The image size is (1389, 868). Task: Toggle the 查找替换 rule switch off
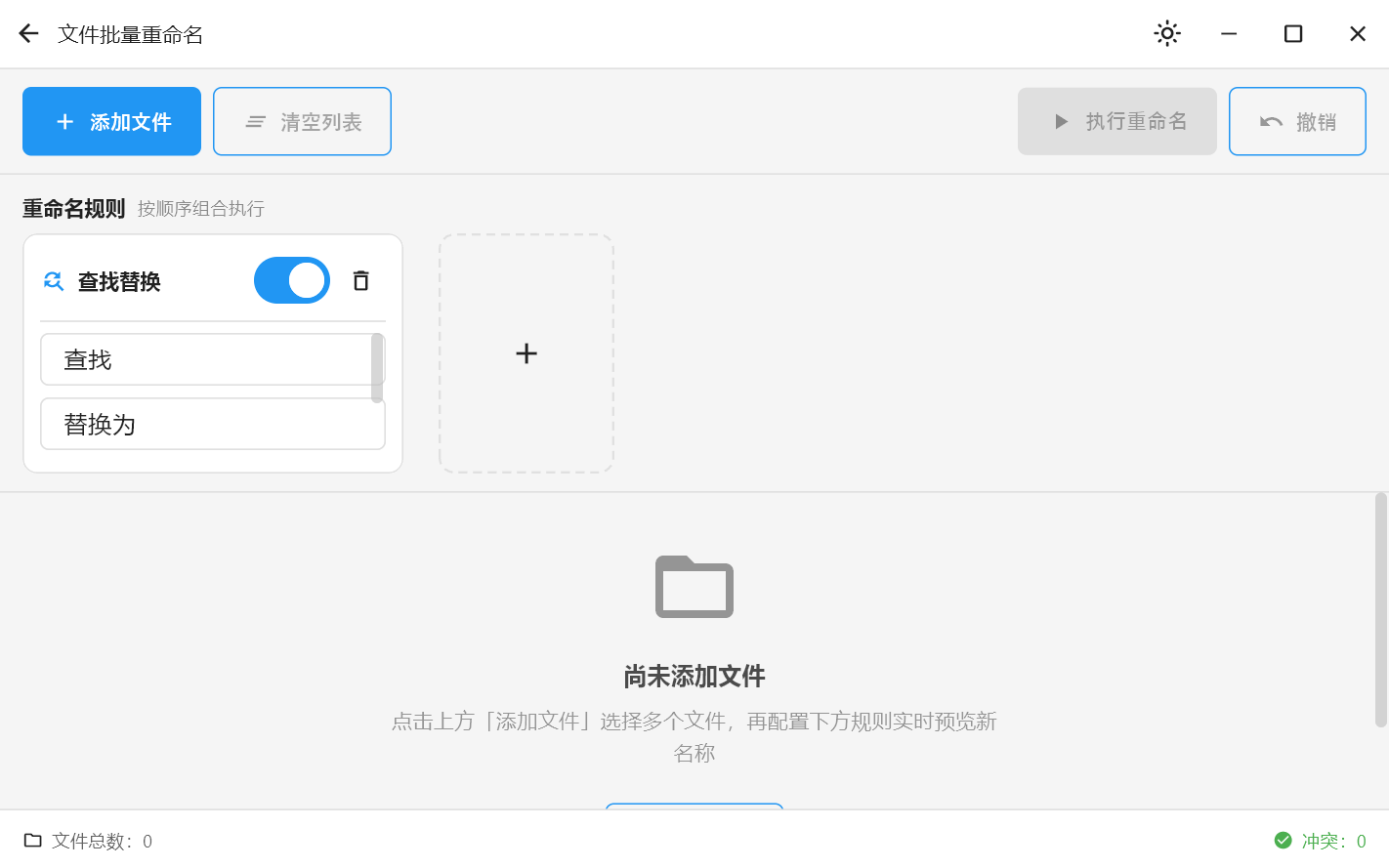click(292, 280)
